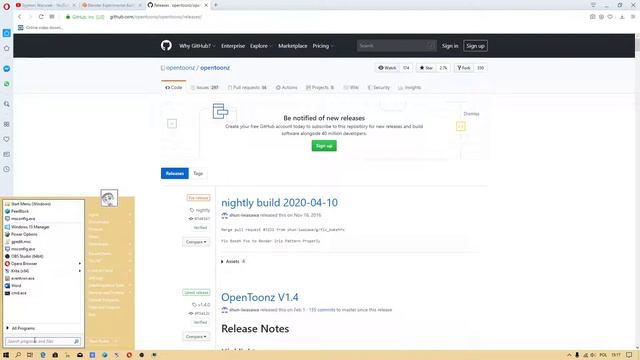
Task: Click the green Sign up button in the banner
Action: pyautogui.click(x=324, y=146)
